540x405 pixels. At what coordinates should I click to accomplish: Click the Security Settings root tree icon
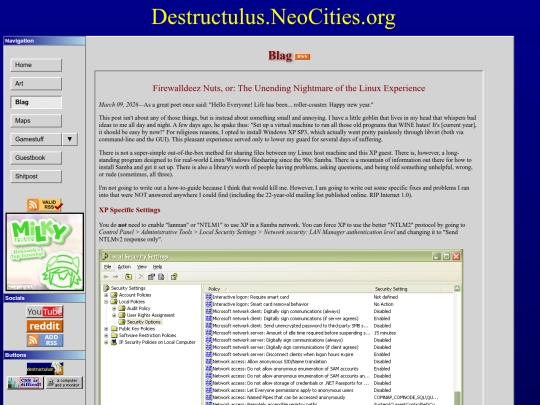106,288
